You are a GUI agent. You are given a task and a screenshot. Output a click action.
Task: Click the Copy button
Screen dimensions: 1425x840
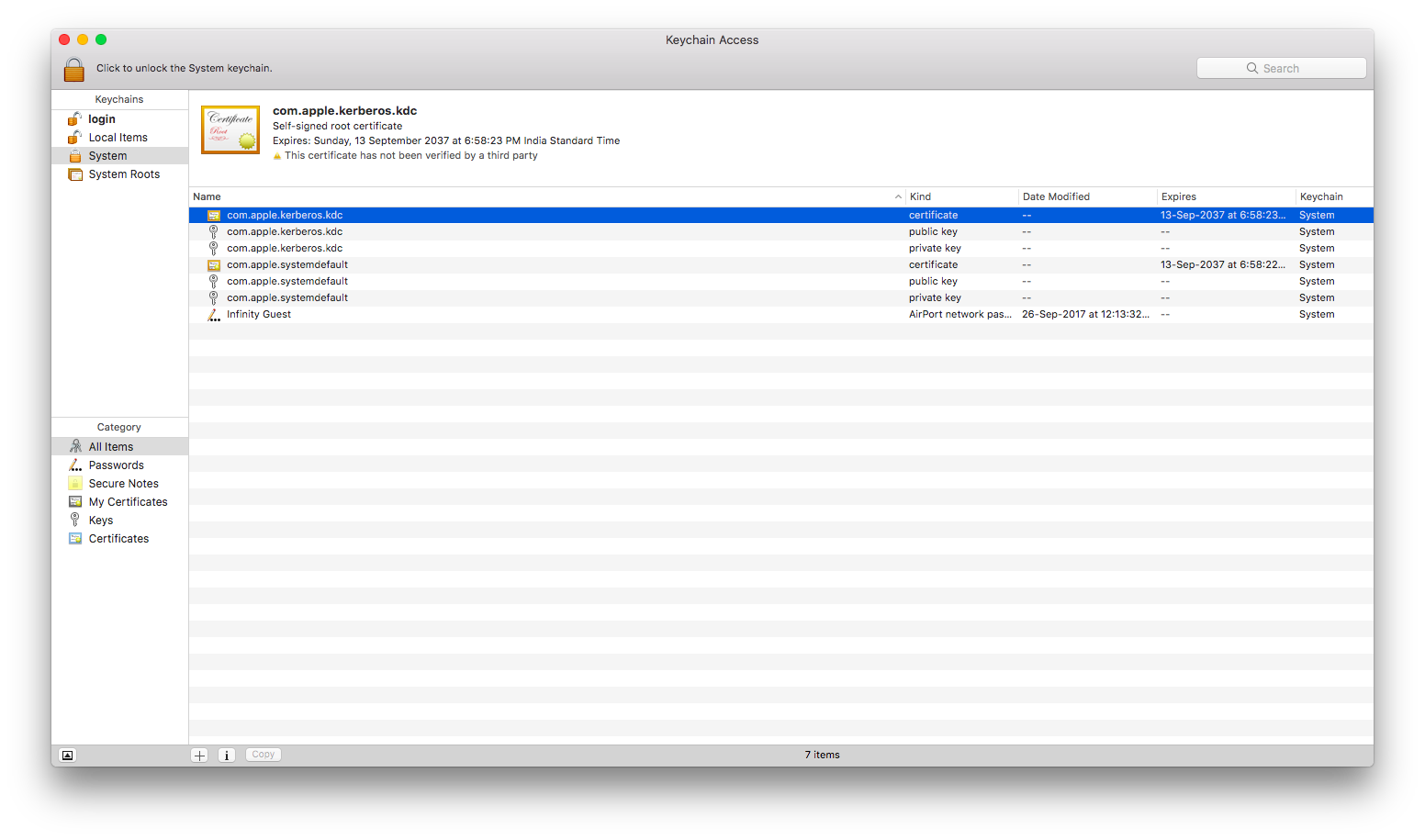(x=264, y=755)
